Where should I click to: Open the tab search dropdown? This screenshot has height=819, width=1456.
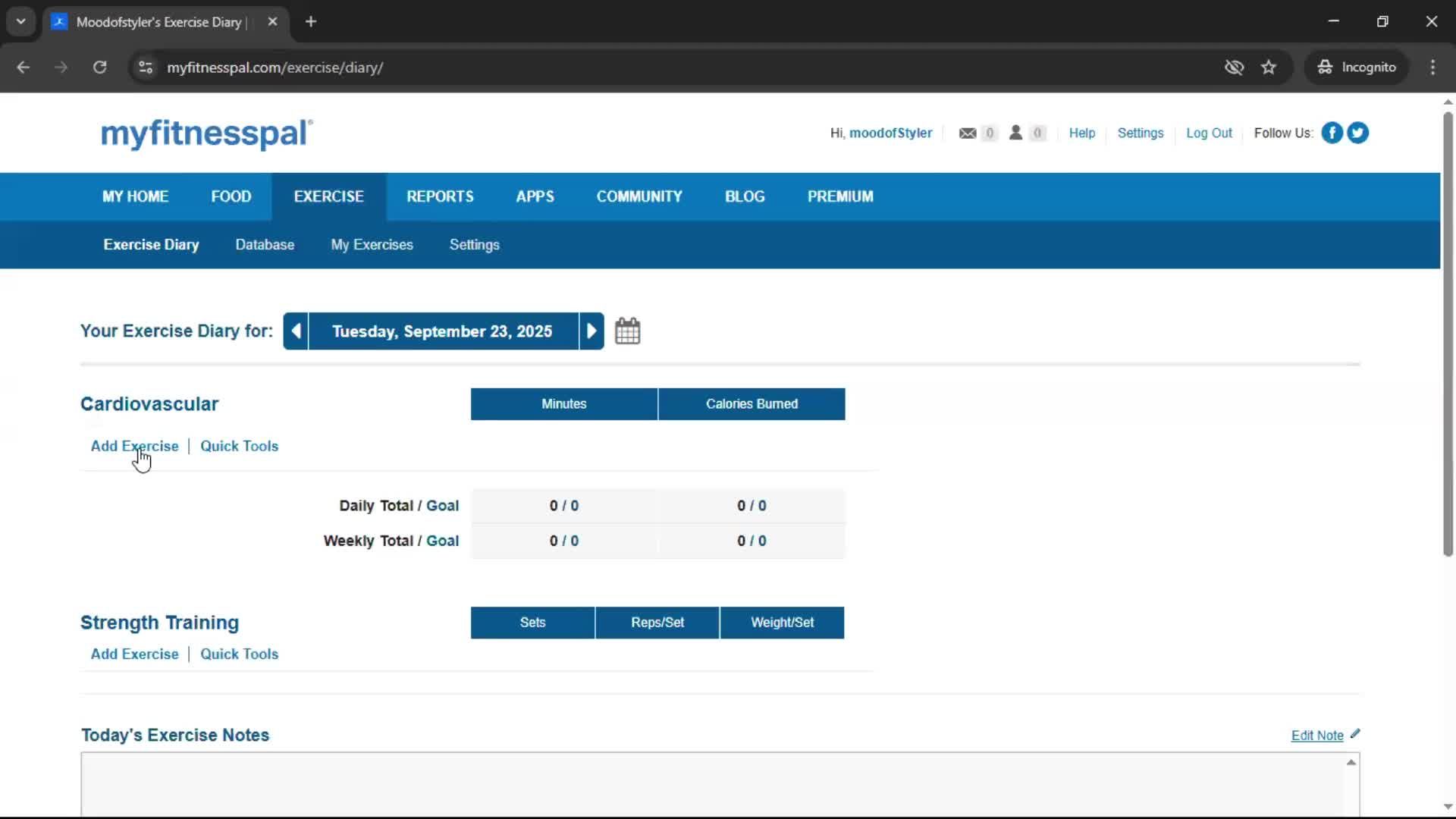[21, 22]
